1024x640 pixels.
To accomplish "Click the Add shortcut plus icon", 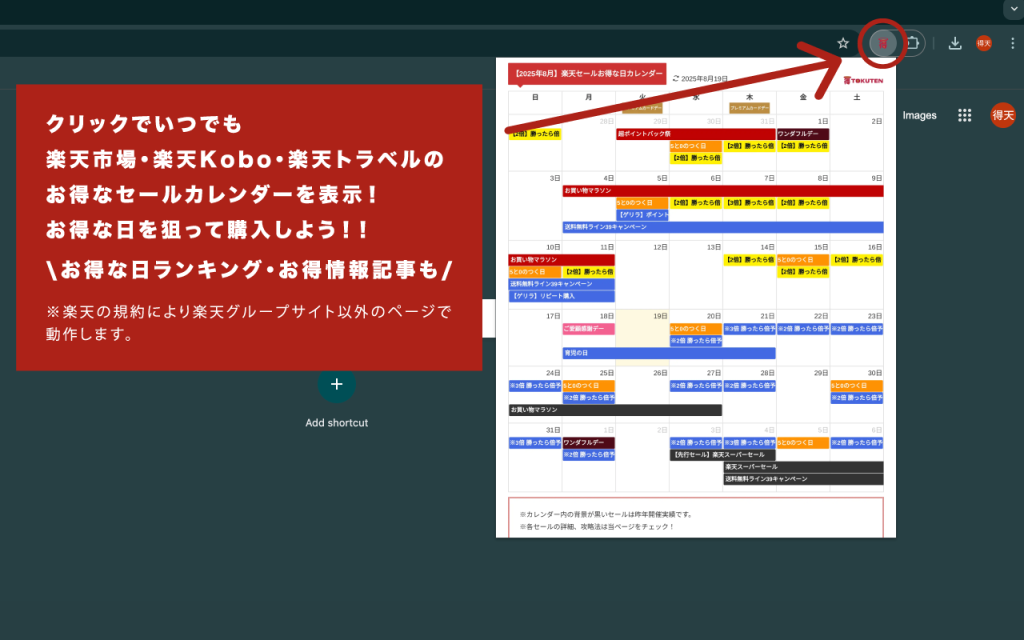I will click(x=337, y=384).
